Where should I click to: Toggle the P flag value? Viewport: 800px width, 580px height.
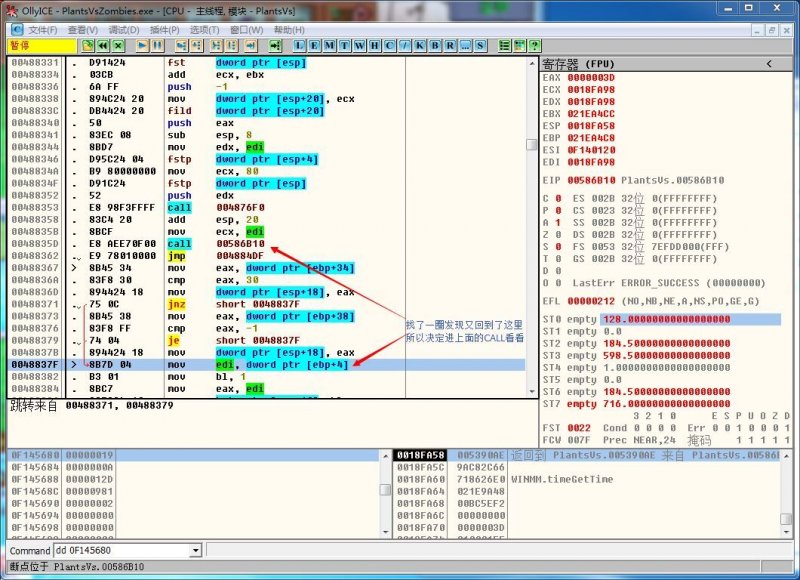coord(558,211)
